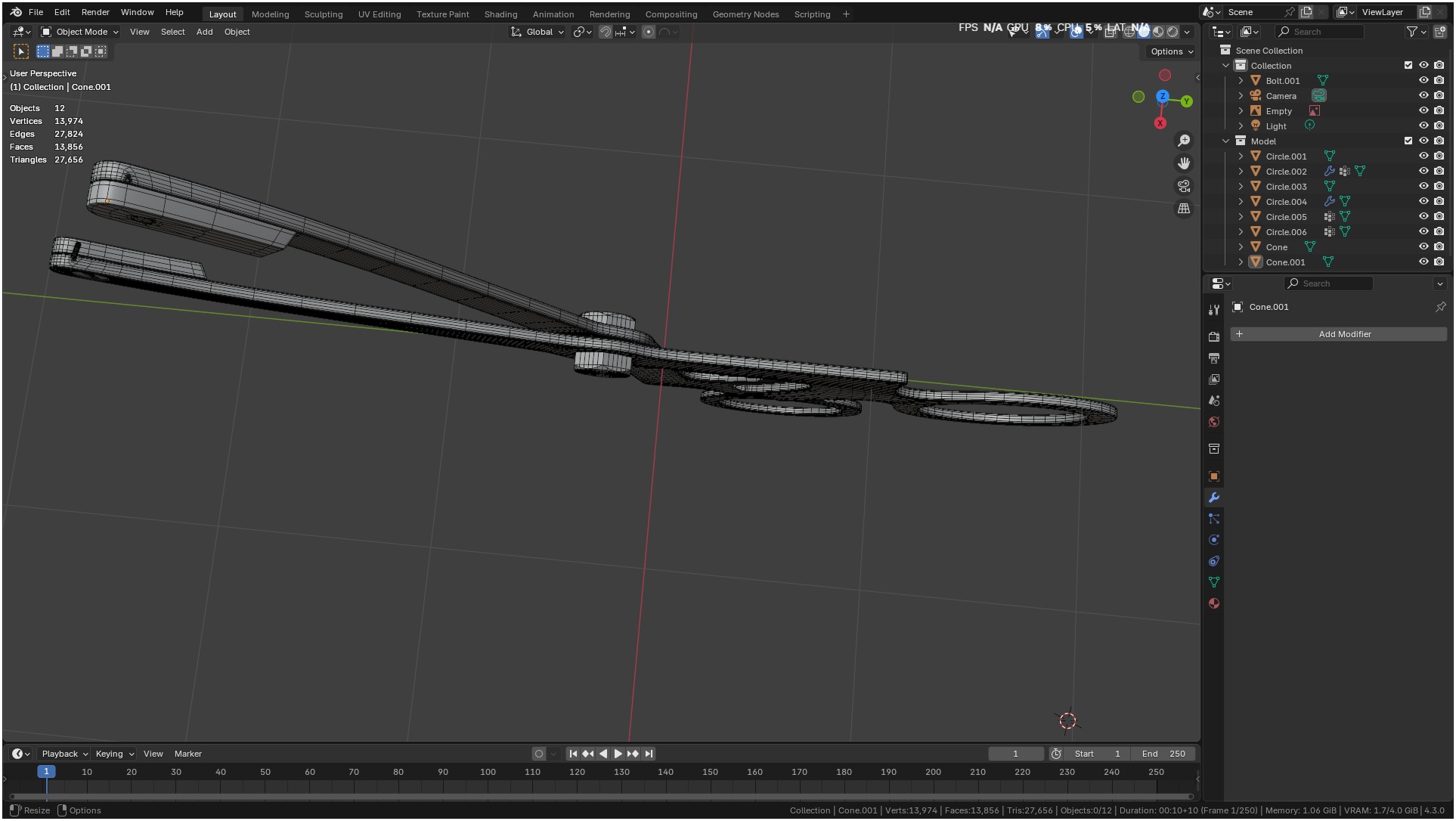1456x821 pixels.
Task: Toggle viewport visibility of Circle.003
Action: (x=1423, y=187)
